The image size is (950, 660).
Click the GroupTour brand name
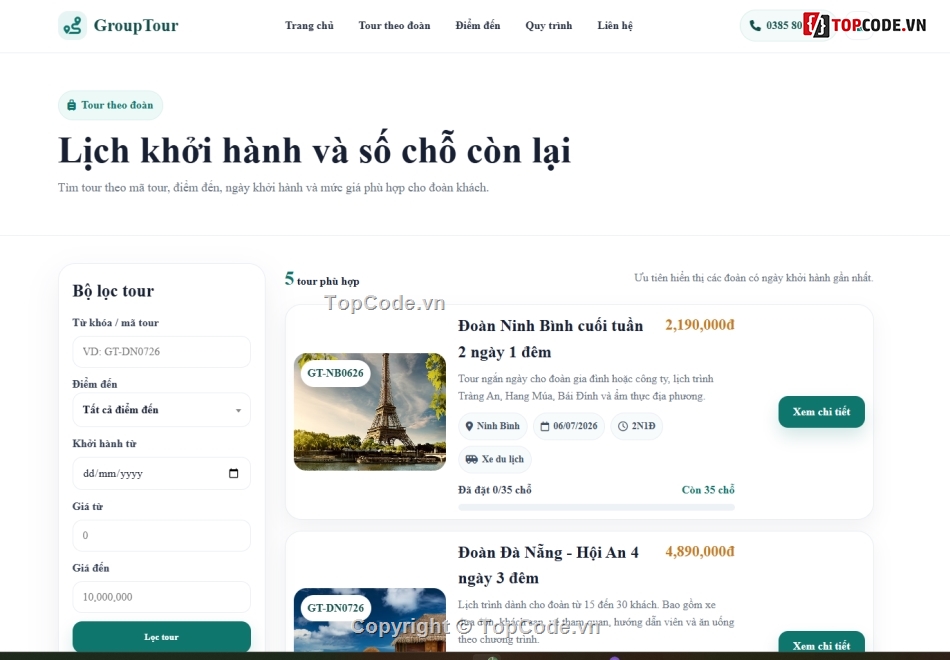pyautogui.click(x=136, y=25)
